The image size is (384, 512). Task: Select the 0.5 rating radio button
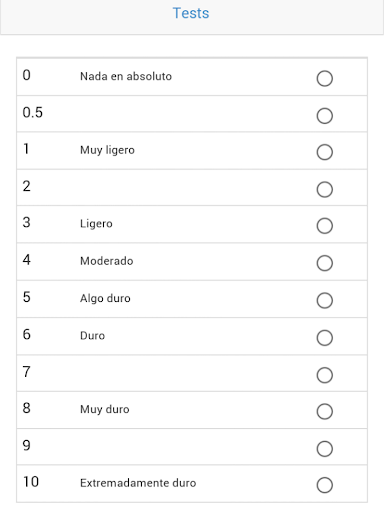pyautogui.click(x=325, y=116)
